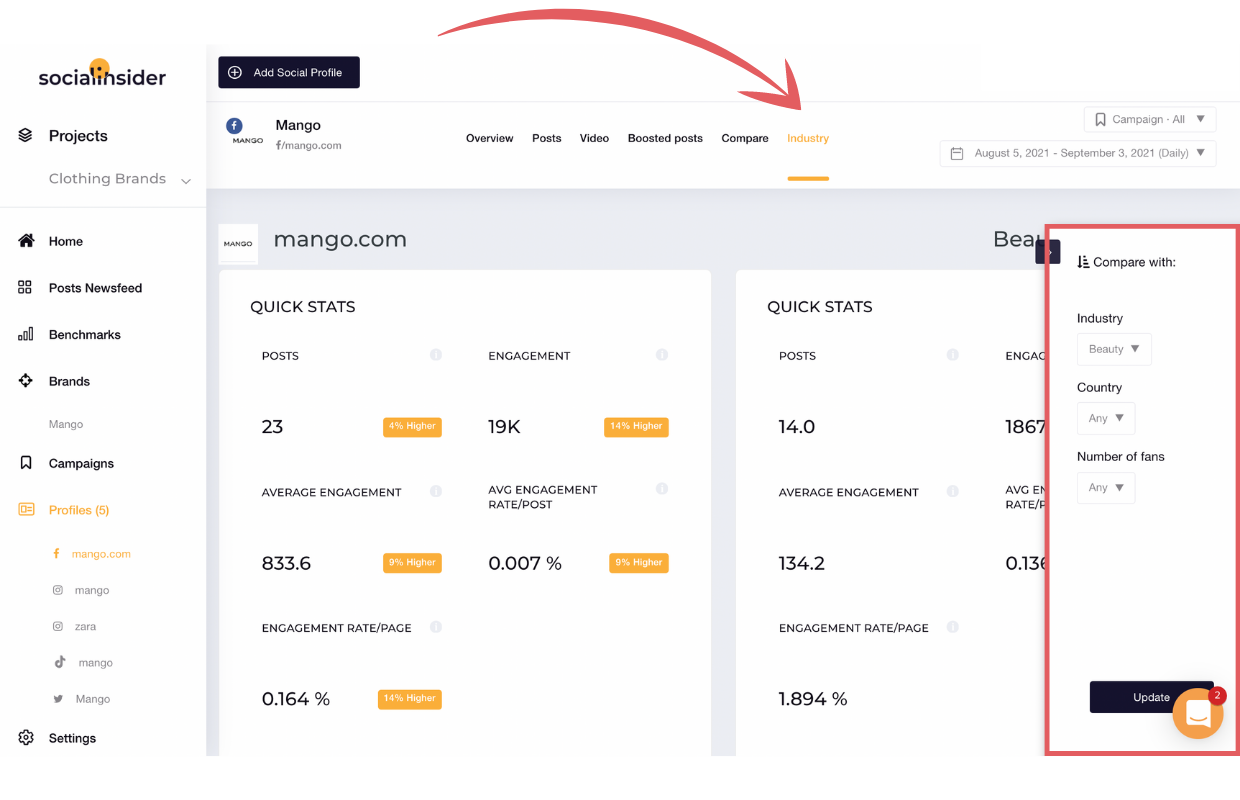Open the Industry Beauty dropdown
This screenshot has width=1240, height=800.
tap(1114, 349)
